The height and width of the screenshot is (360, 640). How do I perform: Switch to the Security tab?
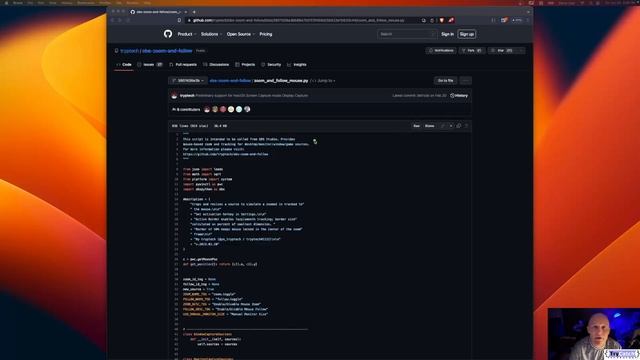tap(271, 65)
